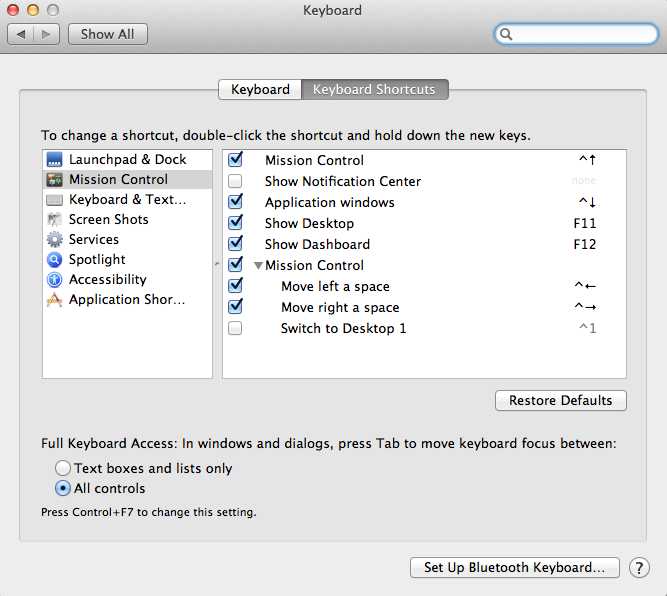Uncheck Move right a space checkbox
Viewport: 667px width, 596px height.
pyautogui.click(x=235, y=307)
